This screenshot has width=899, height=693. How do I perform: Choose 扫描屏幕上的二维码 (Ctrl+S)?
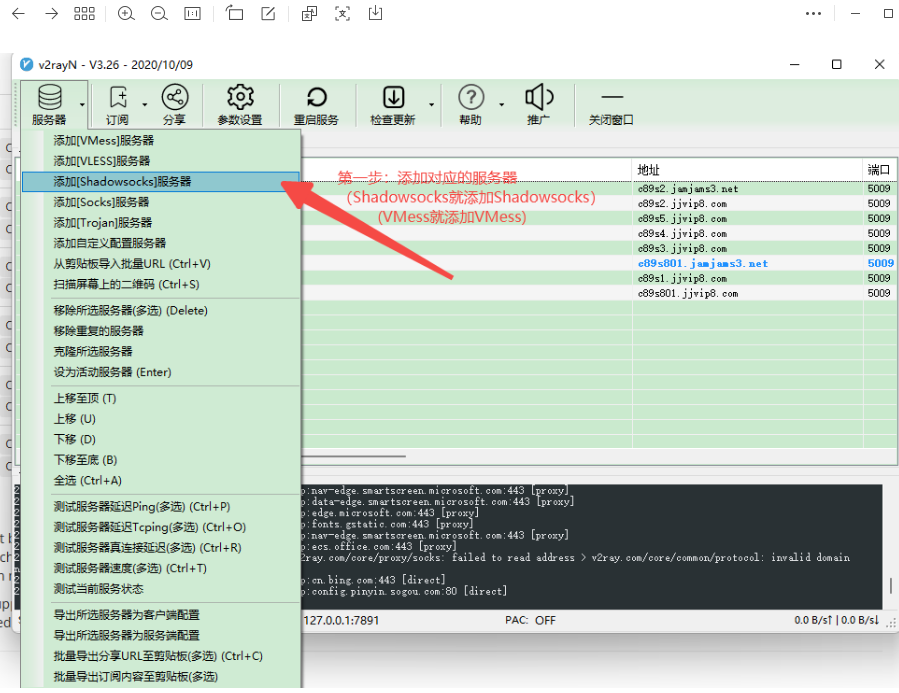tap(161, 285)
